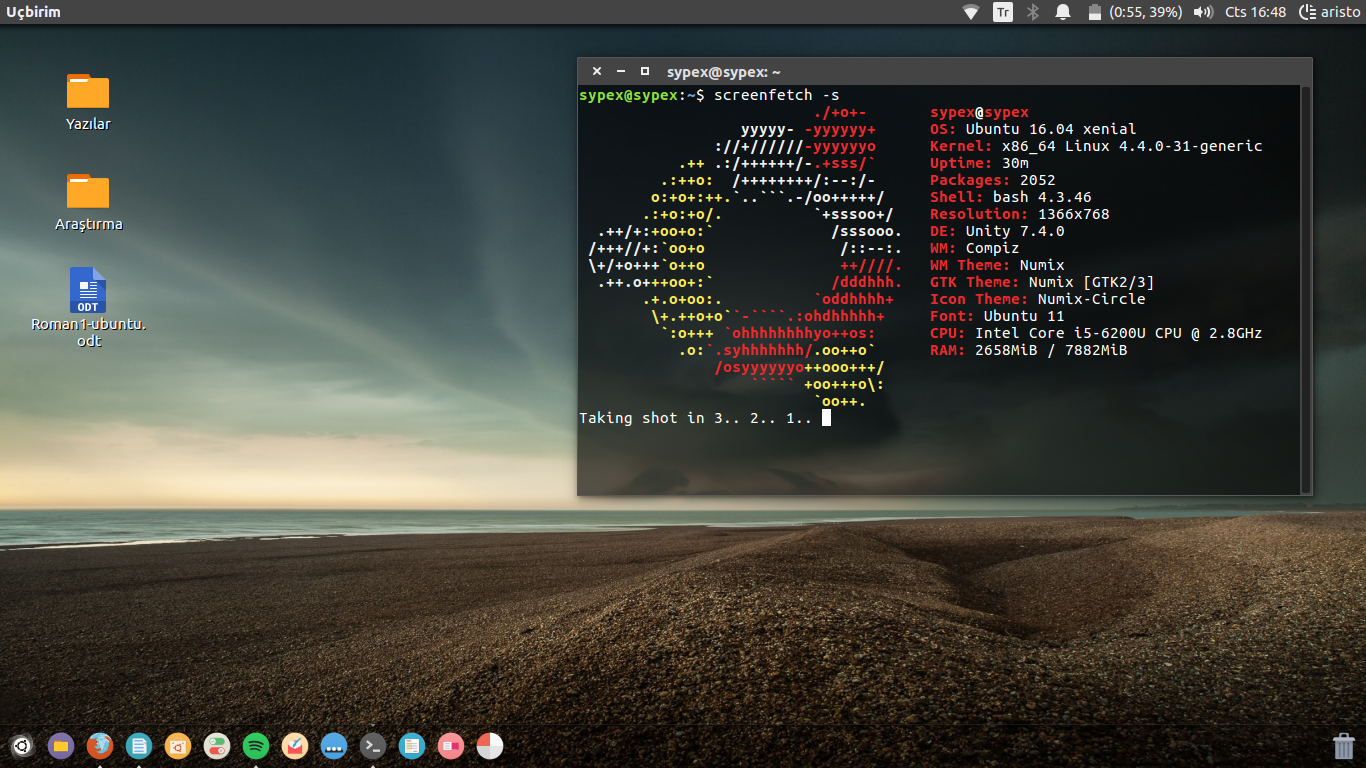This screenshot has height=768, width=1366.
Task: Click the 'WM Theme: Numix' line
Action: point(997,265)
